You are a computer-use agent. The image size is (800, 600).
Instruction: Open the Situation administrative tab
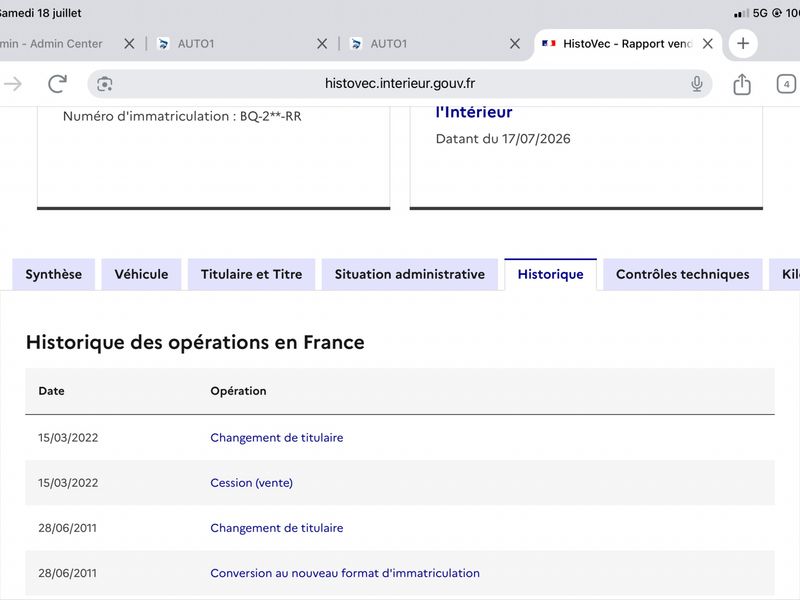click(x=410, y=274)
